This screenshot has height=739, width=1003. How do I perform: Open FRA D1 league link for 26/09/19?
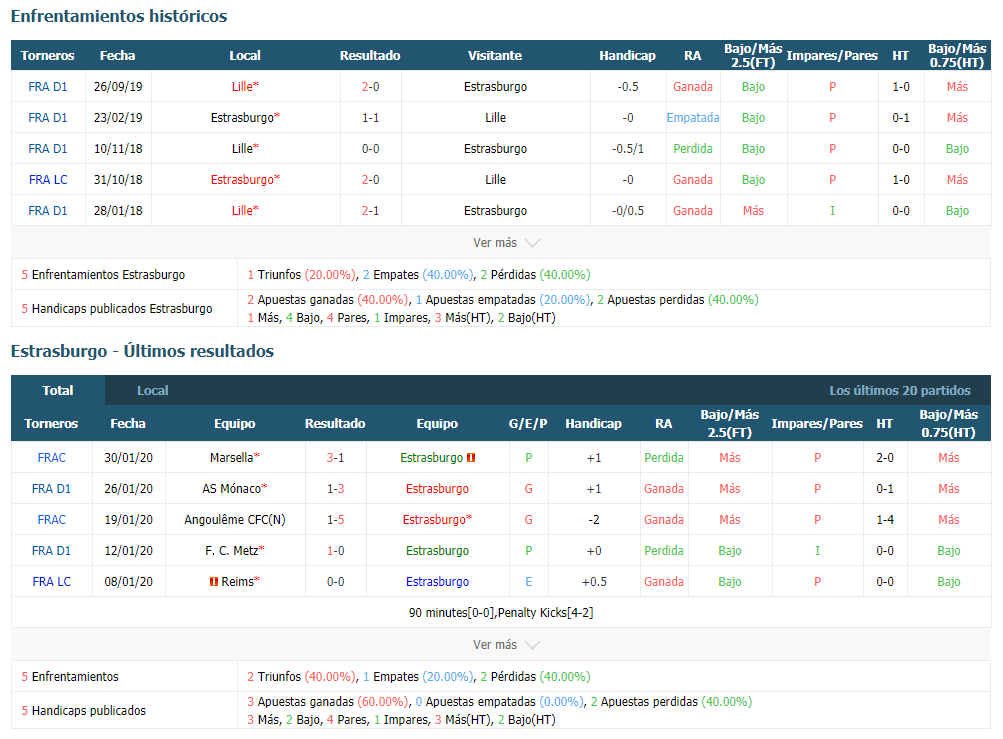(48, 86)
